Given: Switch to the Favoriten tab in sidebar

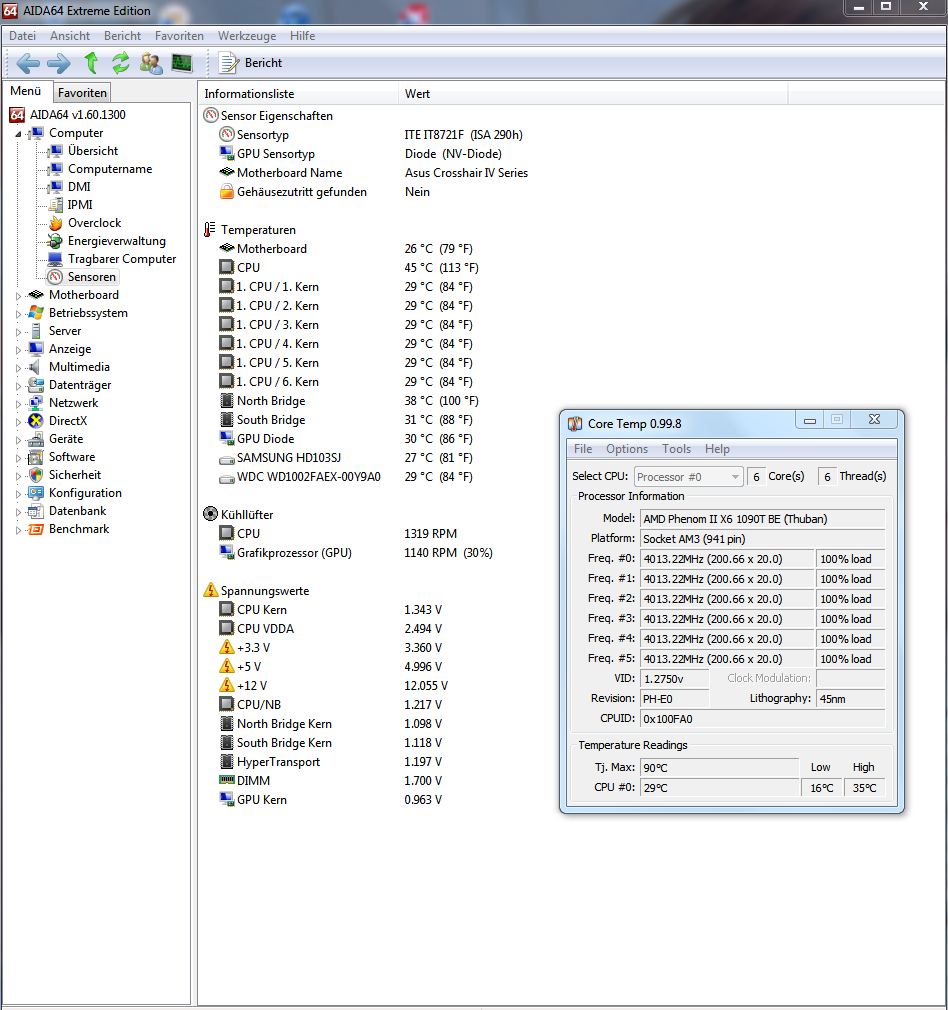Looking at the screenshot, I should pos(82,93).
